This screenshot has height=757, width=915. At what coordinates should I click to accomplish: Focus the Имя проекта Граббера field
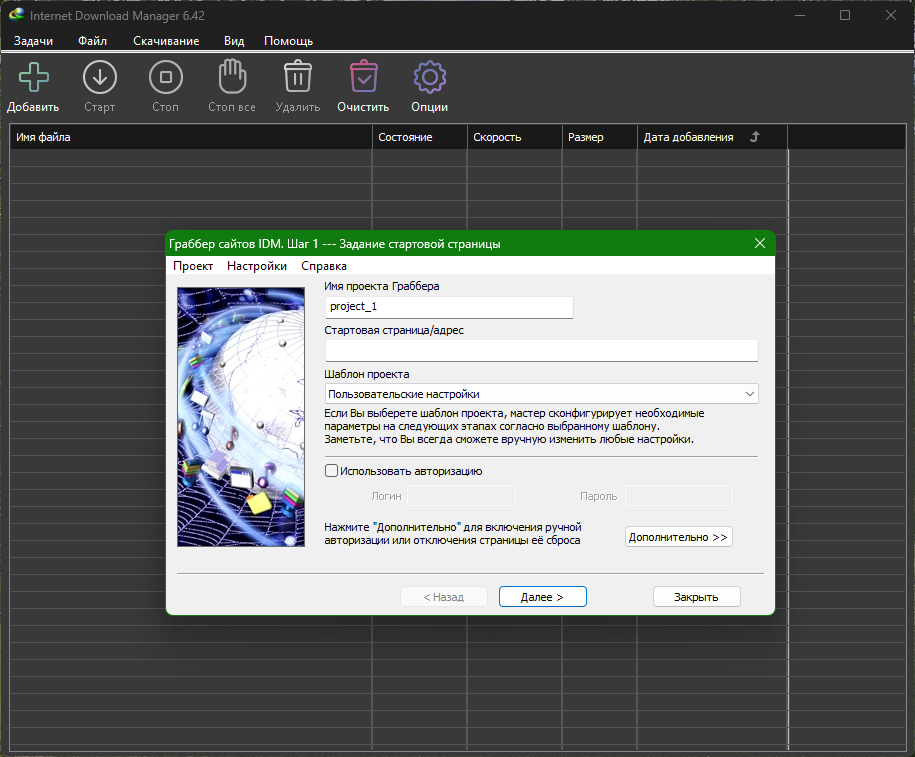pyautogui.click(x=449, y=307)
